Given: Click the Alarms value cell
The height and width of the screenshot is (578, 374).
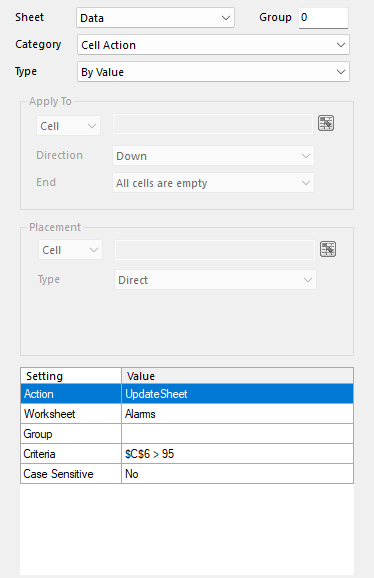Looking at the screenshot, I should [x=237, y=414].
